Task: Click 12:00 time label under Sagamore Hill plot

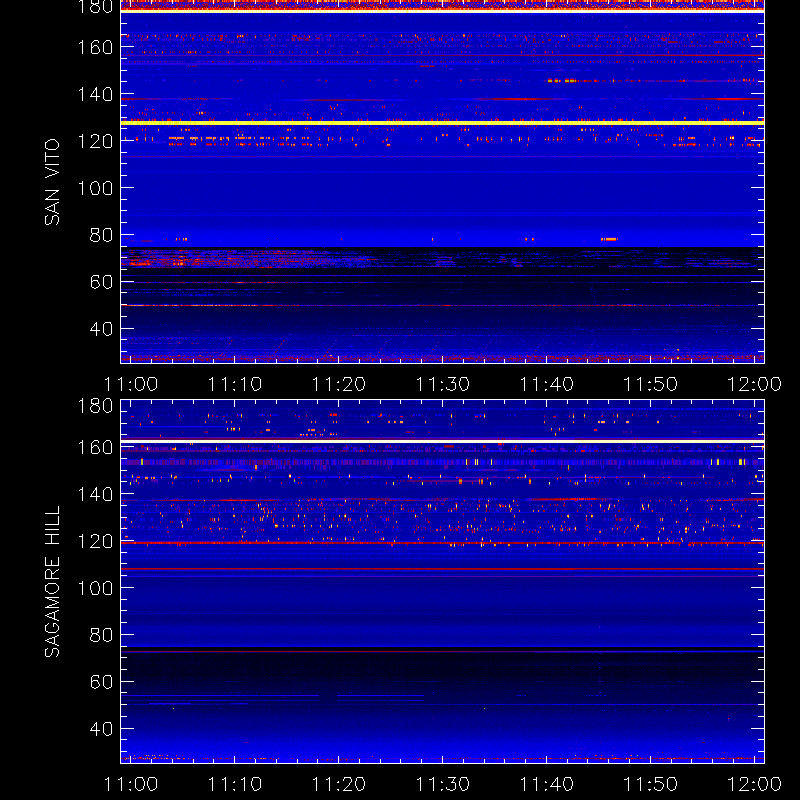Action: 754,784
